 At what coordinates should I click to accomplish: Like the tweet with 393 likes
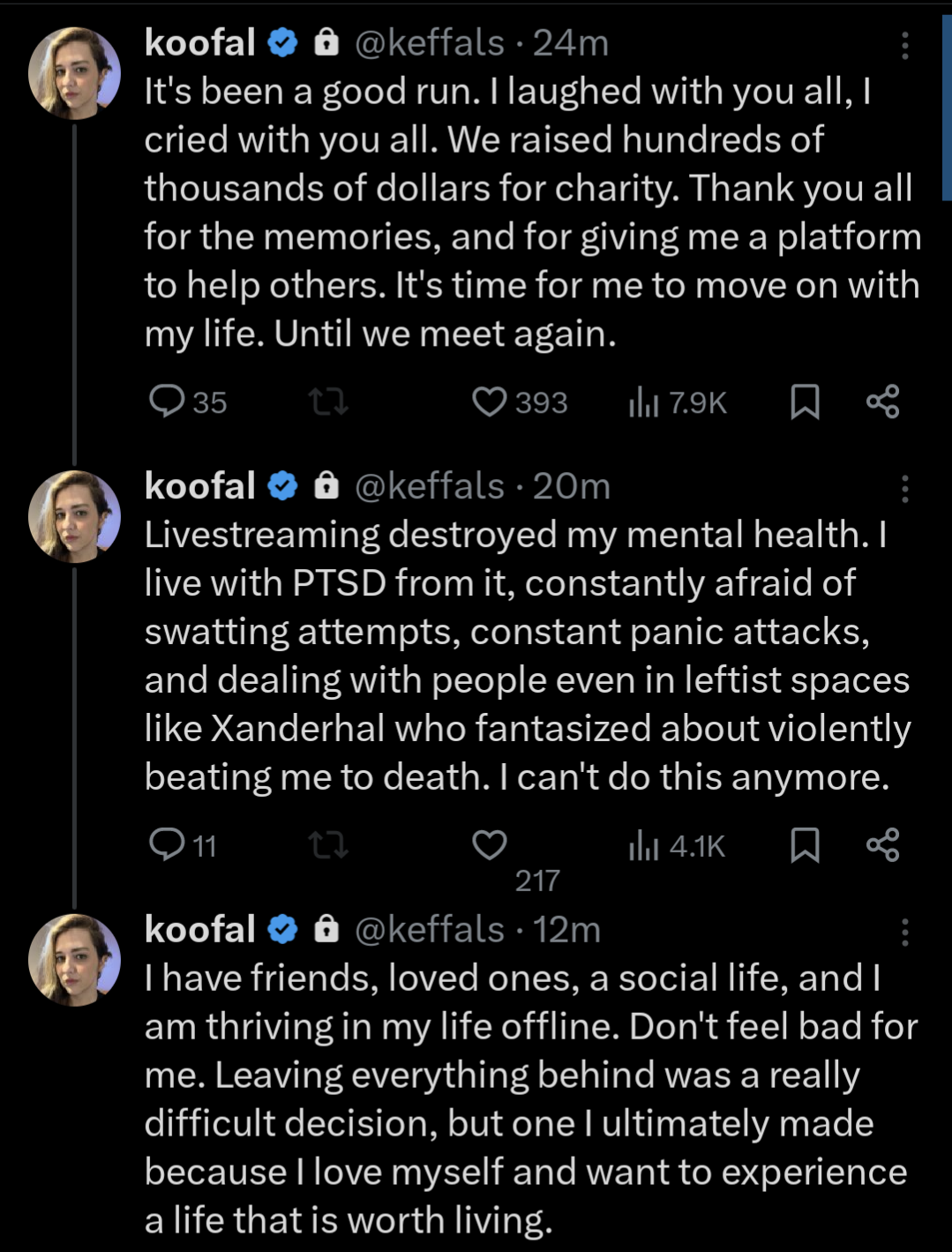519,401
